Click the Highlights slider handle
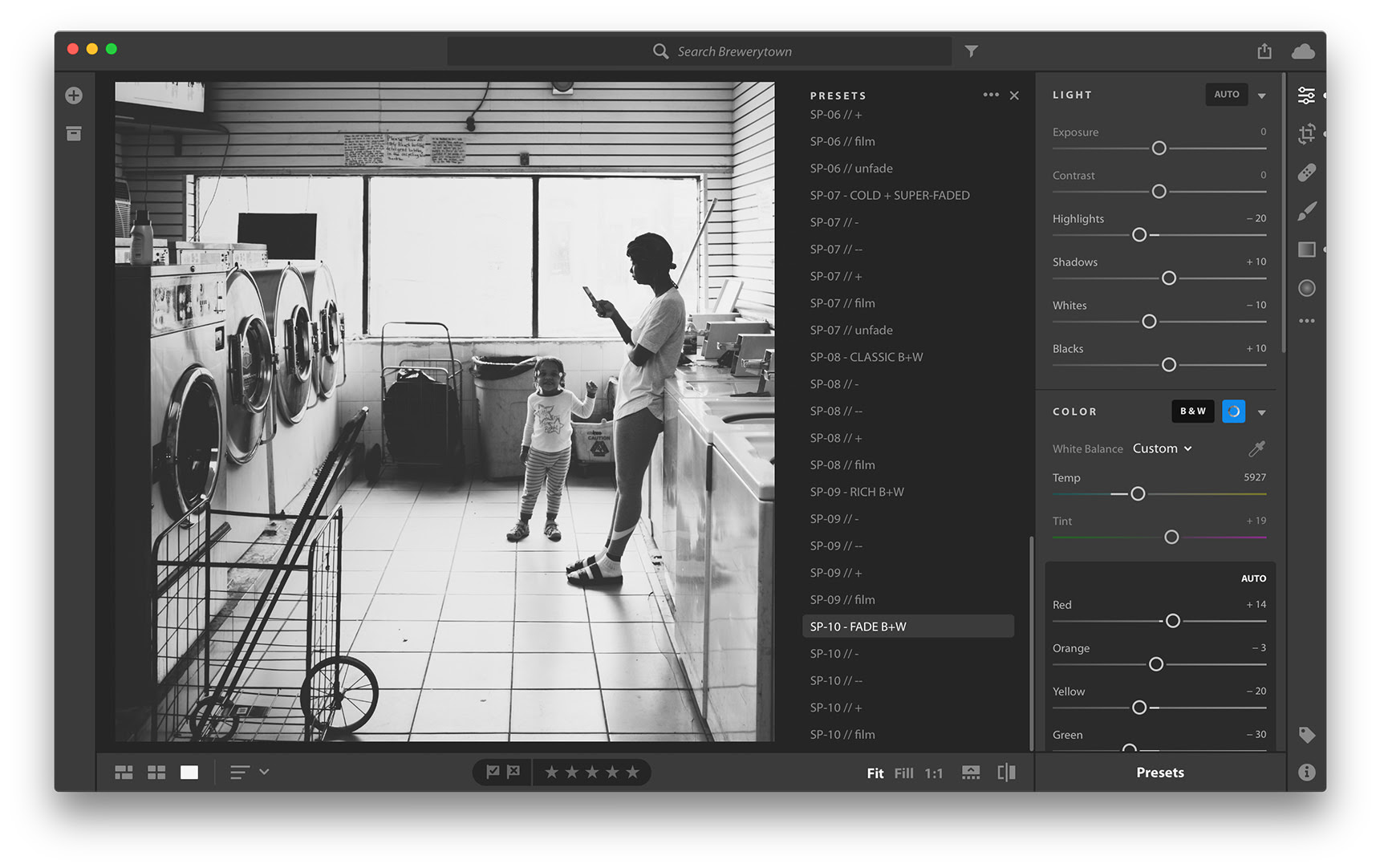The image size is (1380, 868). coord(1139,235)
